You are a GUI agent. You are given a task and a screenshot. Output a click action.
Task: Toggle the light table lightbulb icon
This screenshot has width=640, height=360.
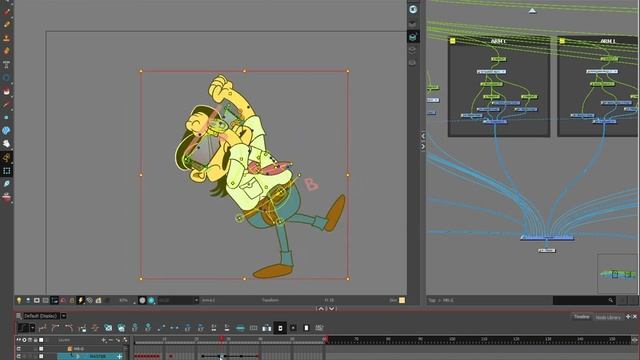[x=19, y=300]
